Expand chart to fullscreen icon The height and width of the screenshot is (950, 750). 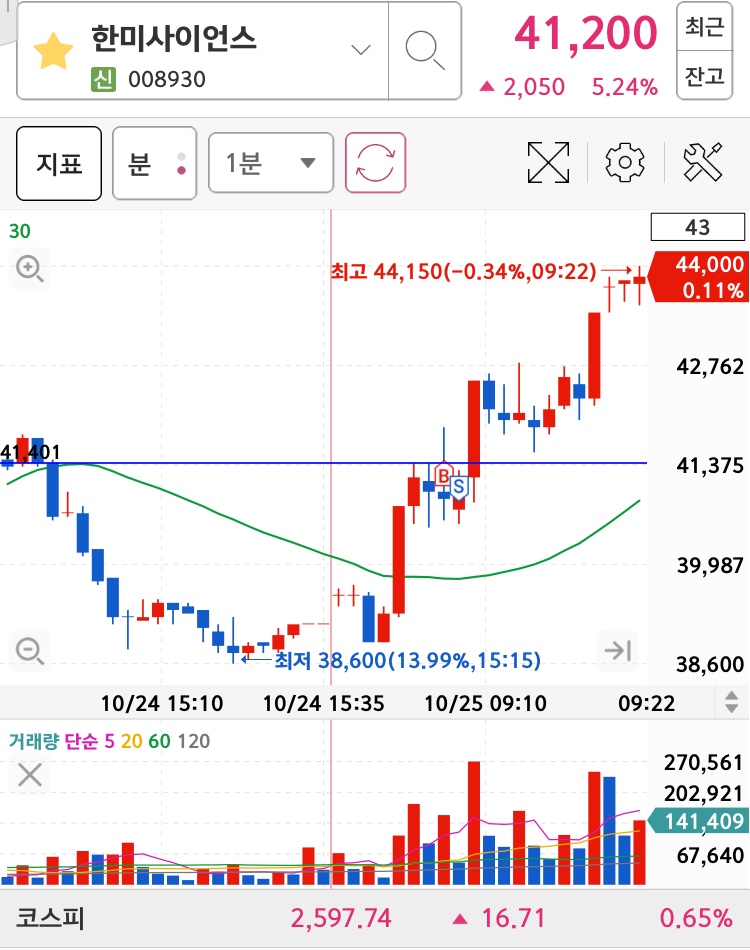pos(548,162)
